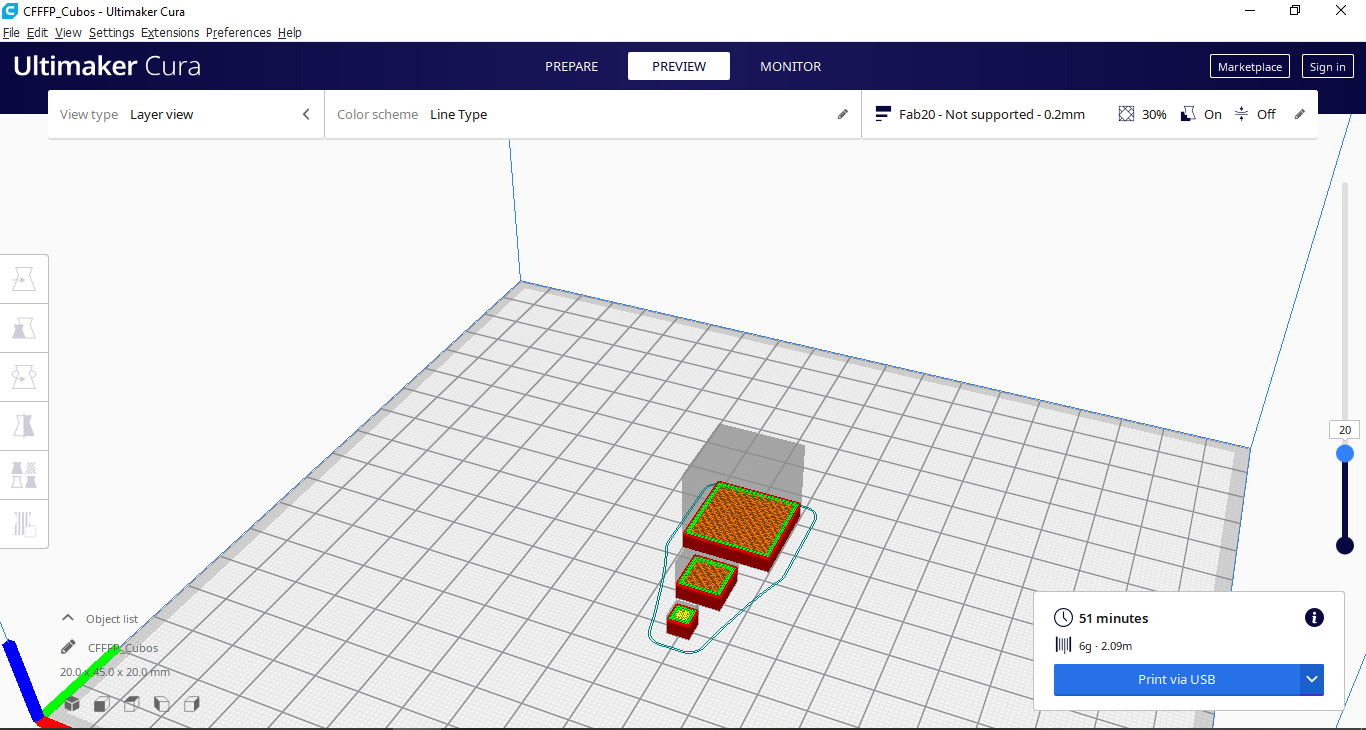Click the 6g · 2.09m material estimate
1366x730 pixels.
point(1106,646)
